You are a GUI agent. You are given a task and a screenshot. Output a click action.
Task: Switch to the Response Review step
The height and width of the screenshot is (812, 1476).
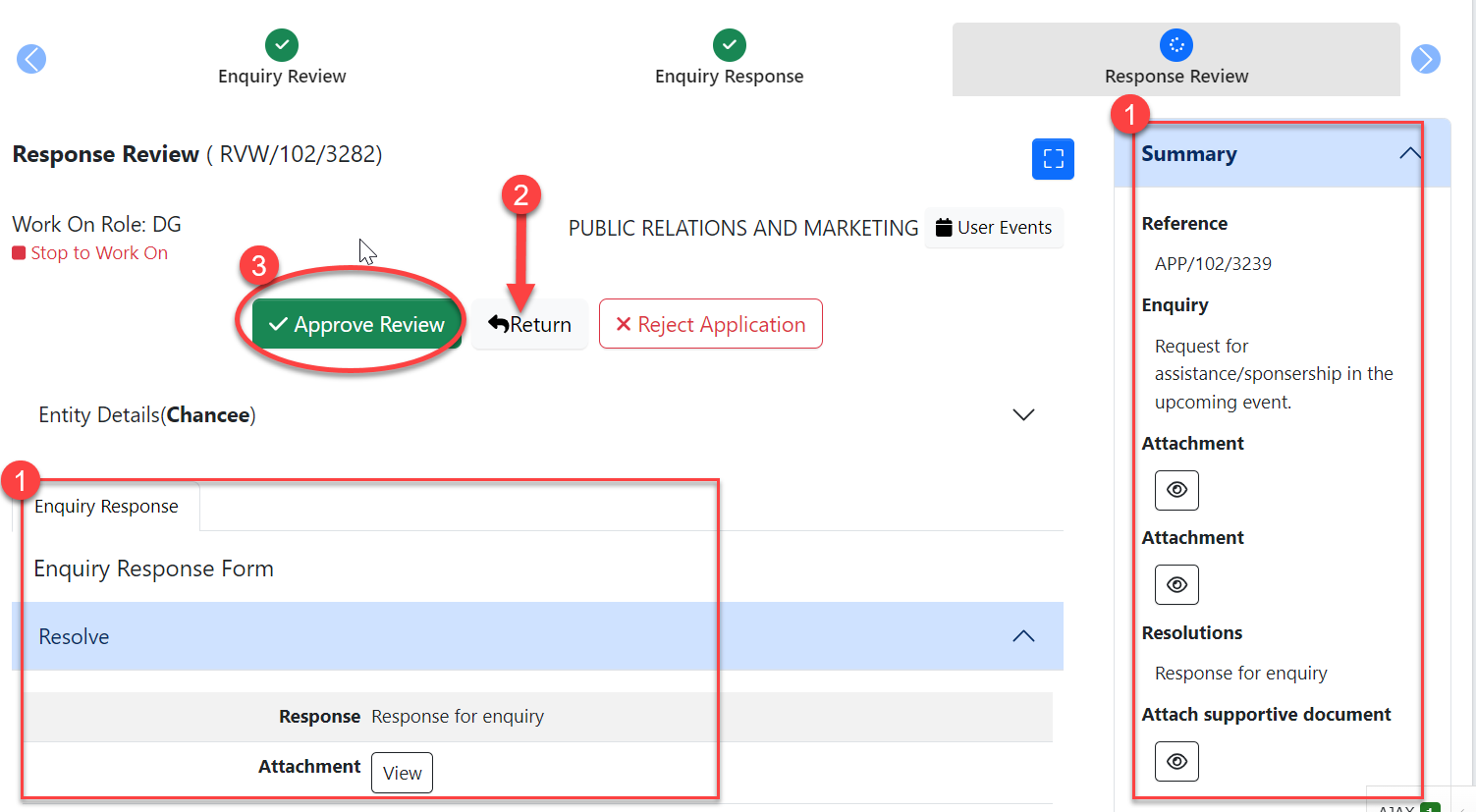[x=1175, y=77]
